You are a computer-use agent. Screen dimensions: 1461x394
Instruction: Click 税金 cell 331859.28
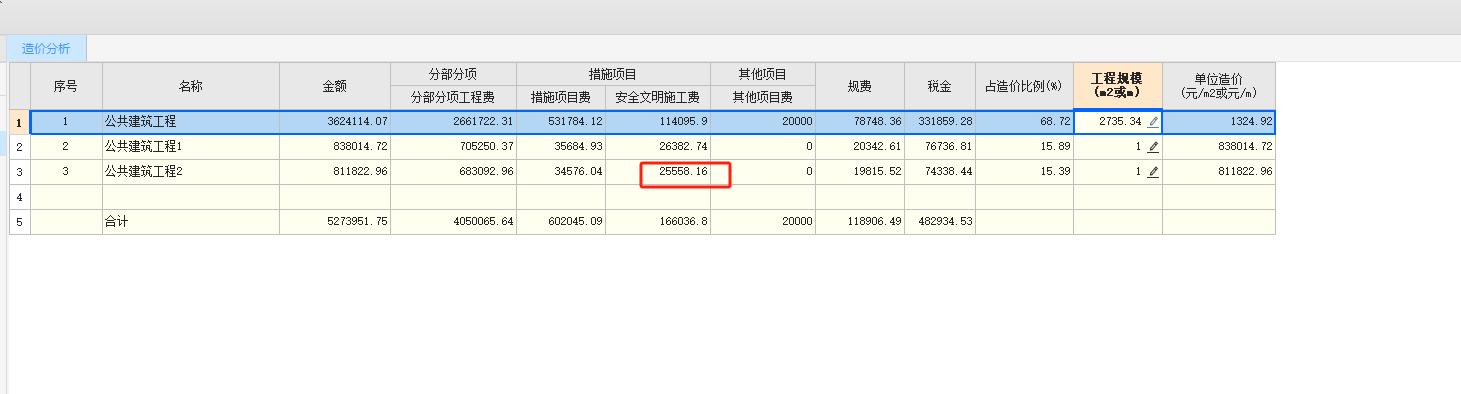tap(940, 122)
